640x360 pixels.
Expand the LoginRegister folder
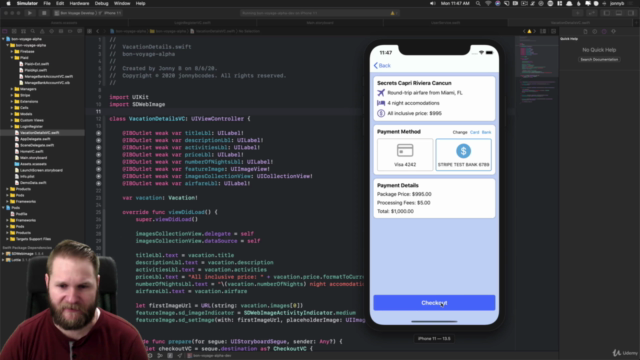pyautogui.click(x=12, y=127)
